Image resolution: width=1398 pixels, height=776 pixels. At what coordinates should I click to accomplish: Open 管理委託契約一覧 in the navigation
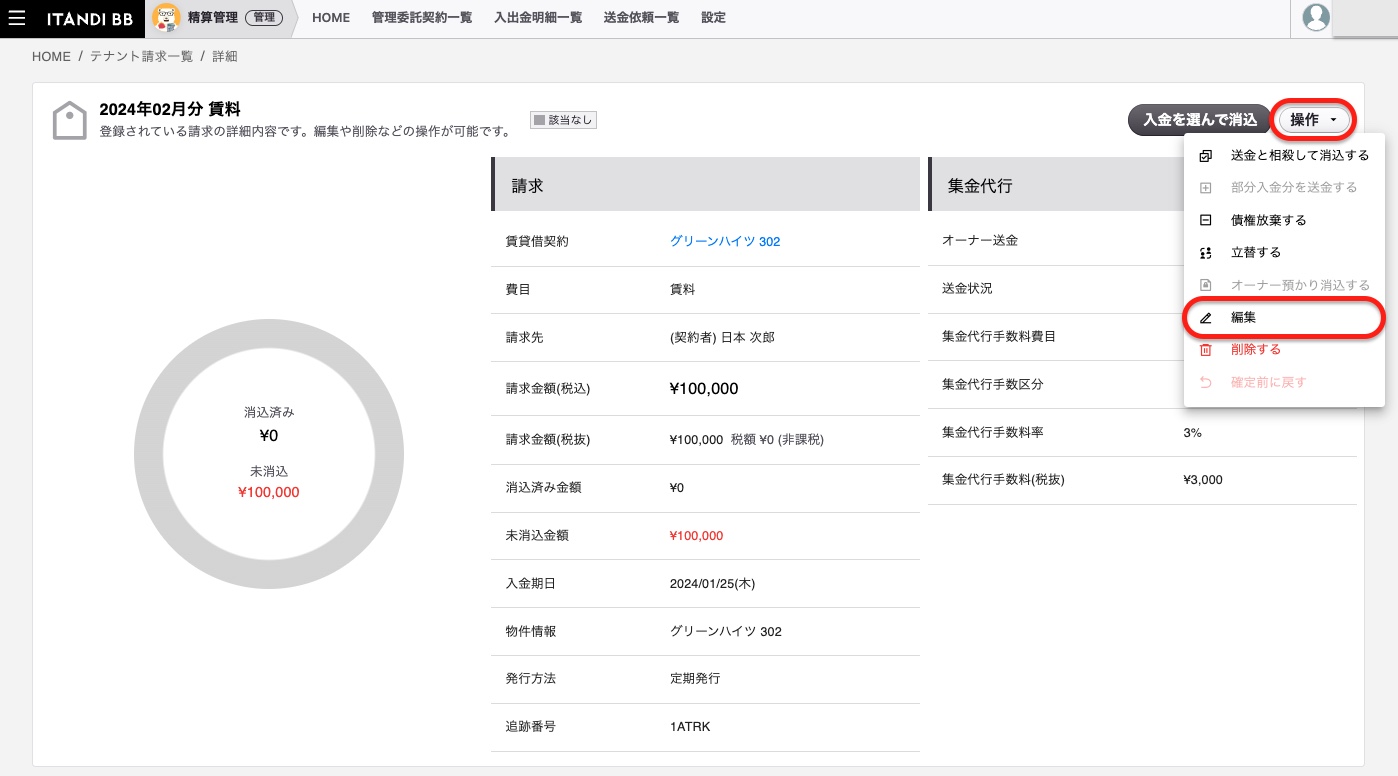pyautogui.click(x=421, y=18)
